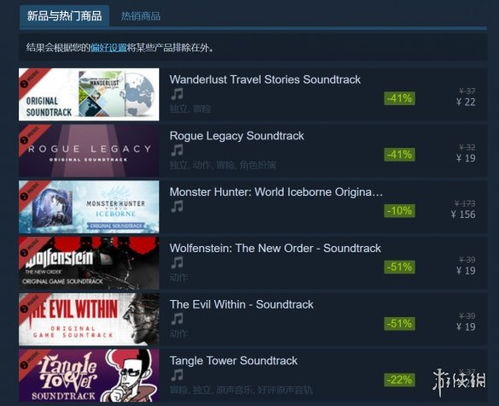Screen dimensions: 499x406
Task: Switch to the 热销商品 tab
Action: pyautogui.click(x=140, y=16)
